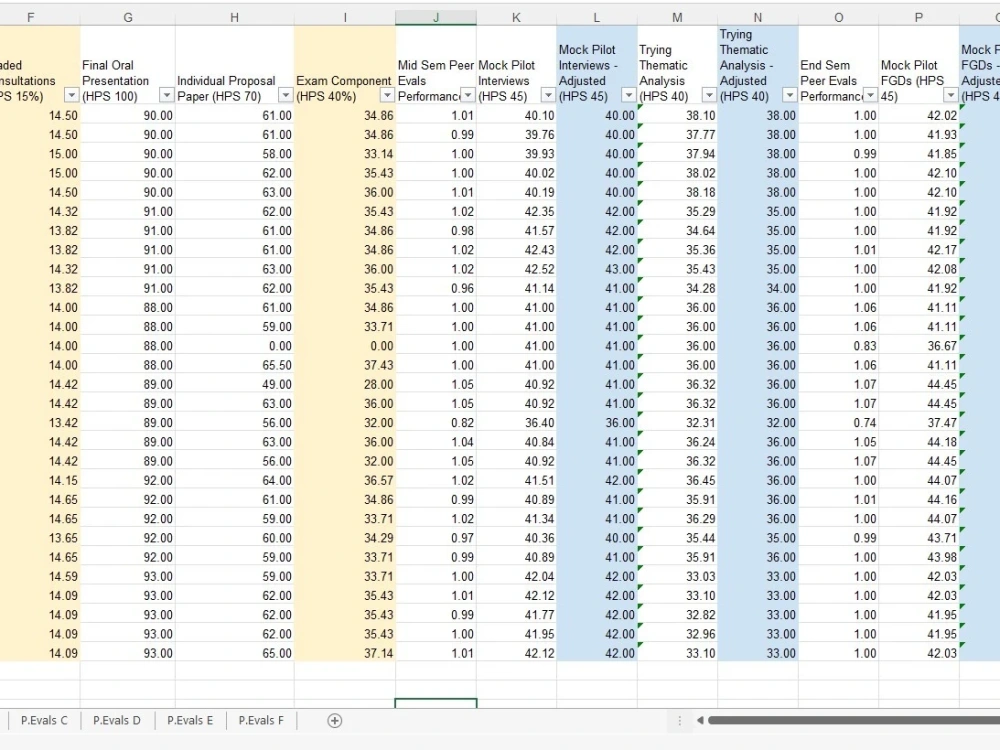This screenshot has height=750, width=1000.
Task: Select column G header
Action: click(x=128, y=18)
